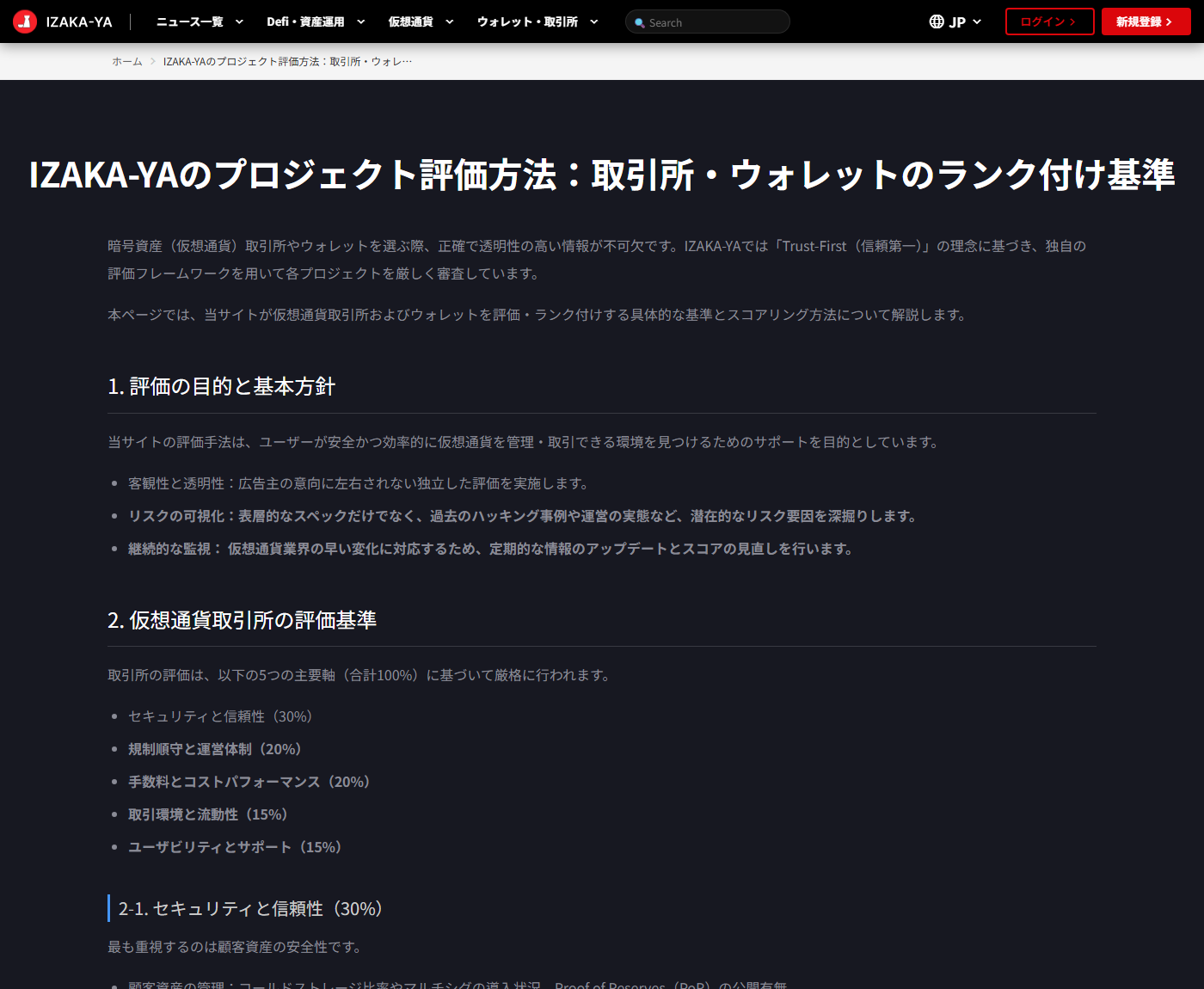This screenshot has height=989, width=1204.
Task: Expand the chevron next to ウォレット・取引所
Action: coord(593,21)
